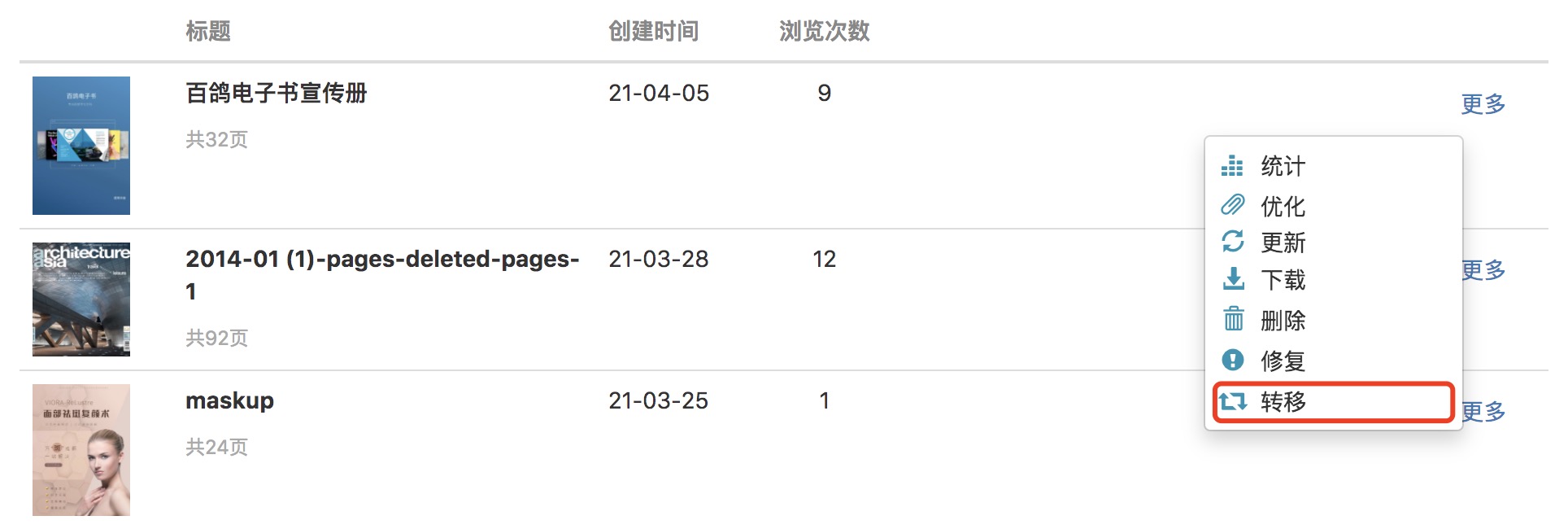1568x529 pixels.
Task: Expand 更多 options for the 2014-01 document
Action: pos(1484,270)
